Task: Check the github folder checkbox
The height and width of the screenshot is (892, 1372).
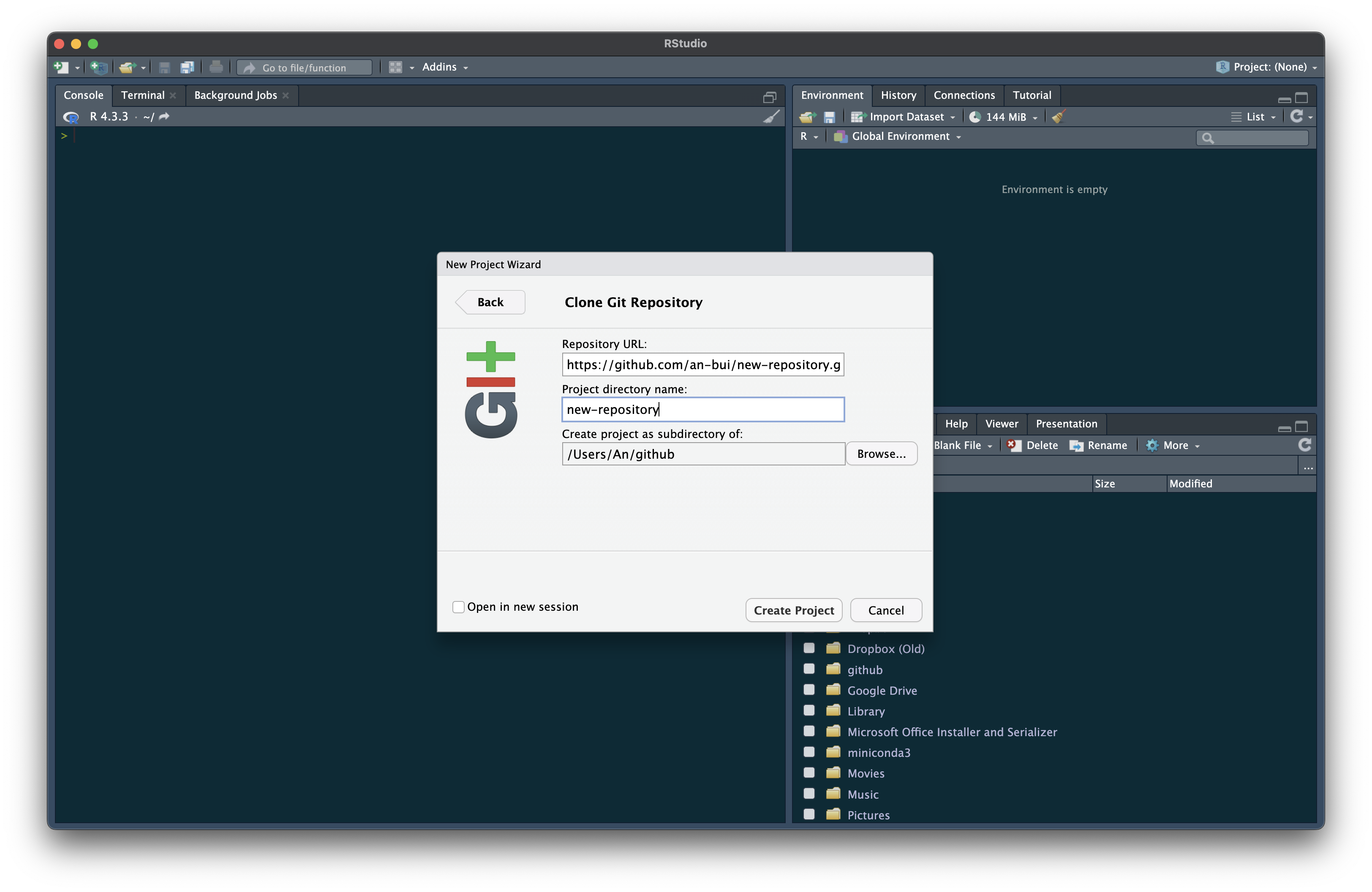Action: point(809,669)
